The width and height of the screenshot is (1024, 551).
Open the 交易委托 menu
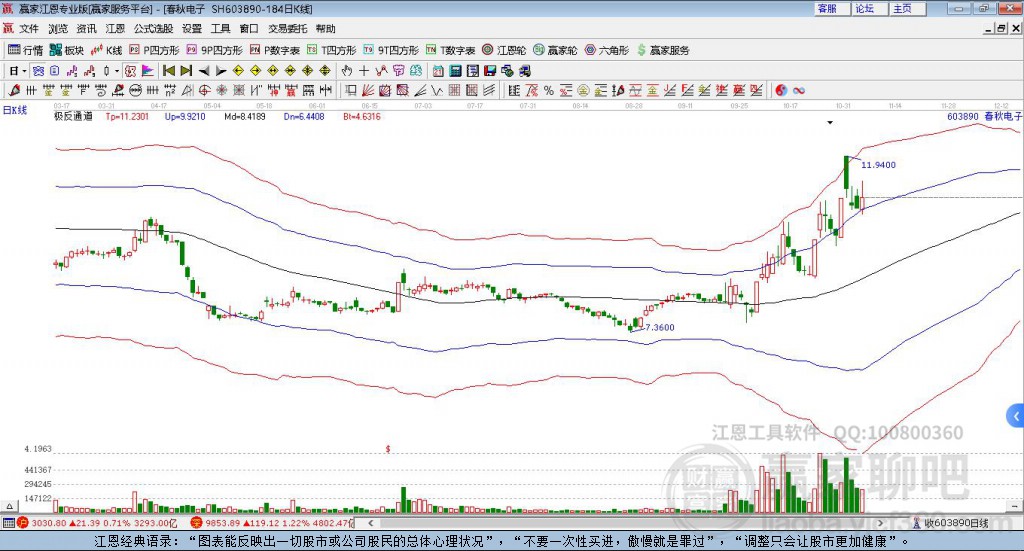coord(287,29)
